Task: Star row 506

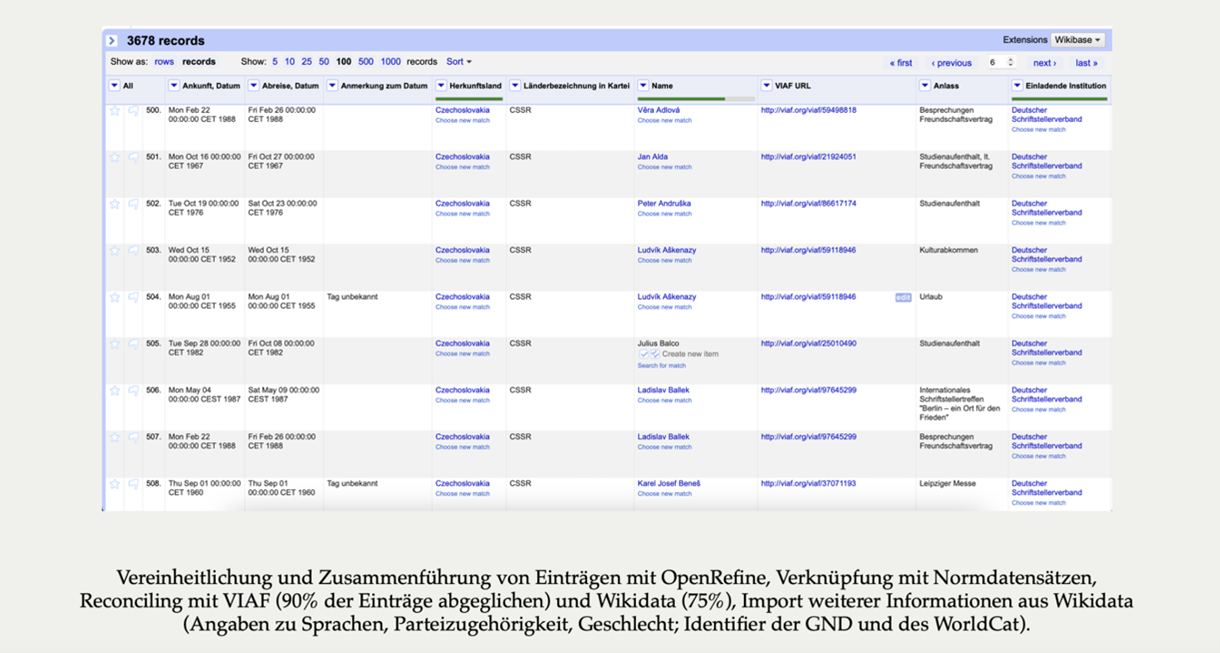Action: [x=115, y=391]
